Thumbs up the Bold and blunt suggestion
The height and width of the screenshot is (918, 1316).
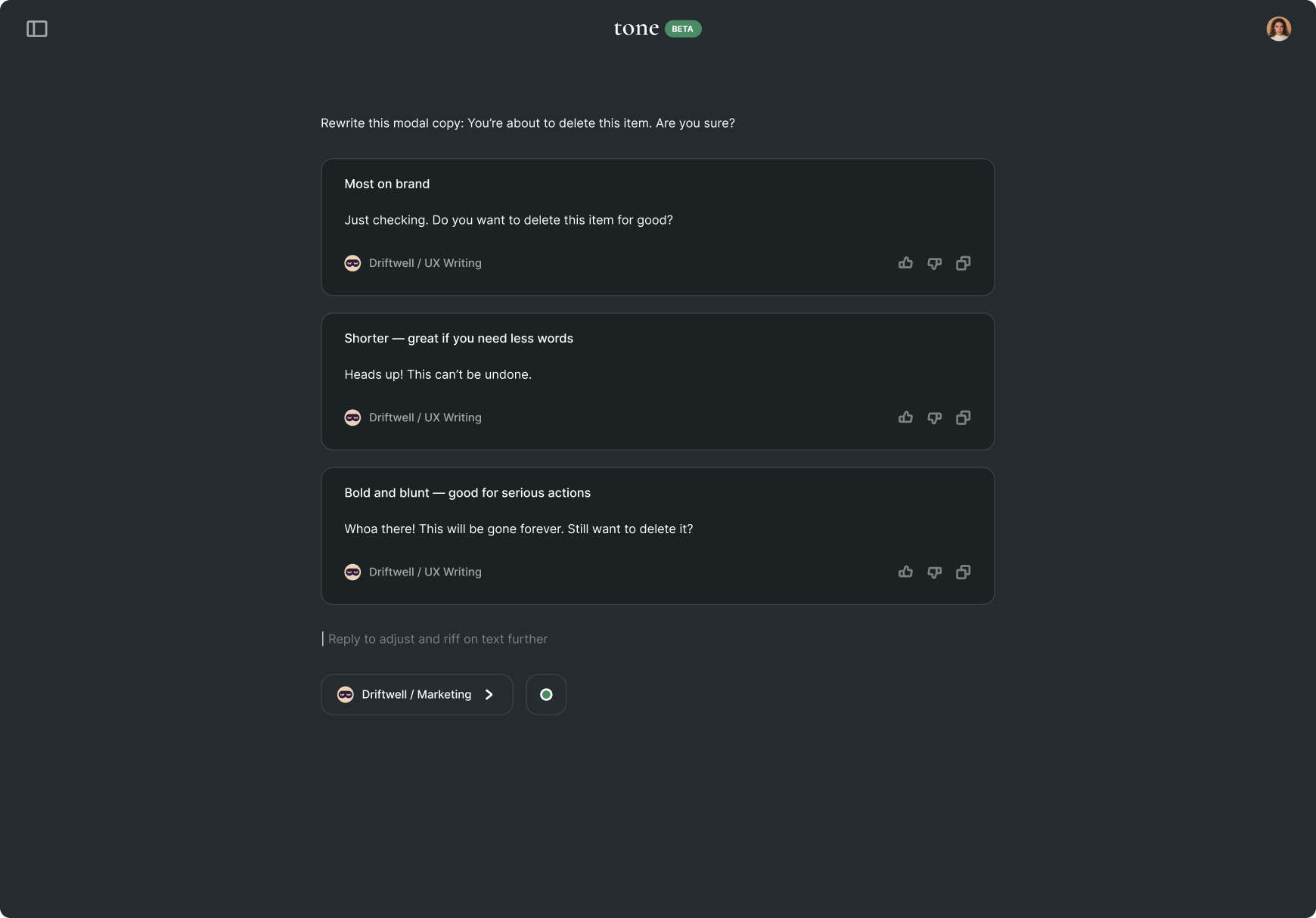905,572
